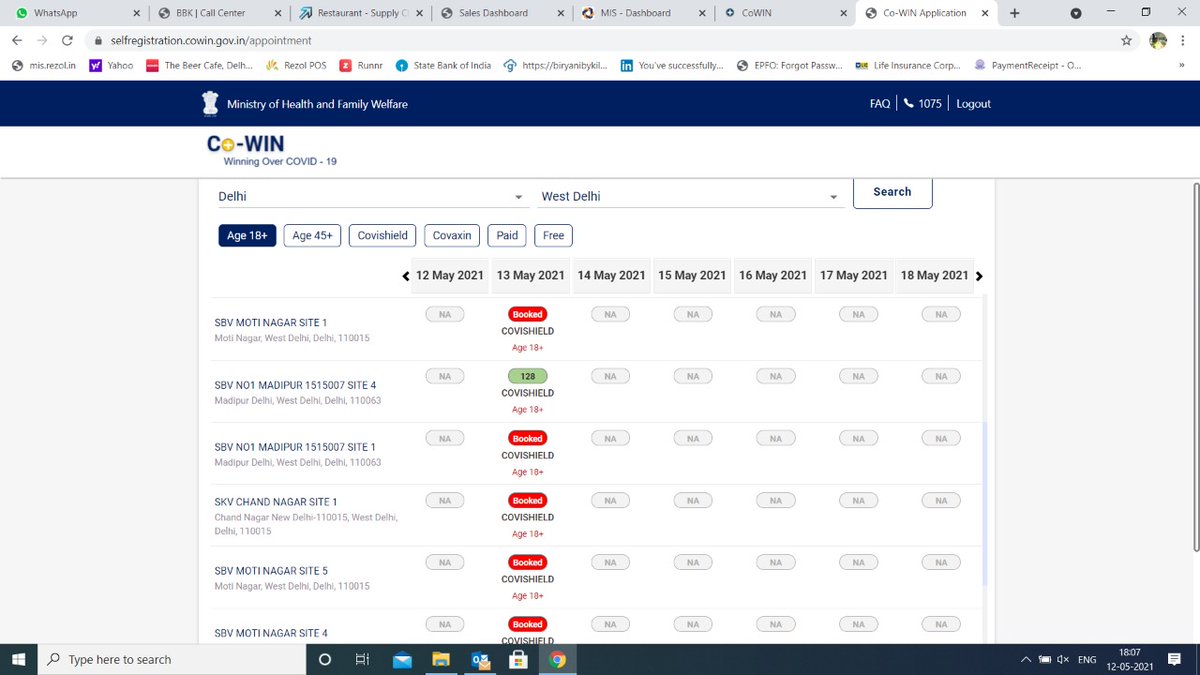
Task: Open a new browser tab with plus icon
Action: tap(1015, 13)
